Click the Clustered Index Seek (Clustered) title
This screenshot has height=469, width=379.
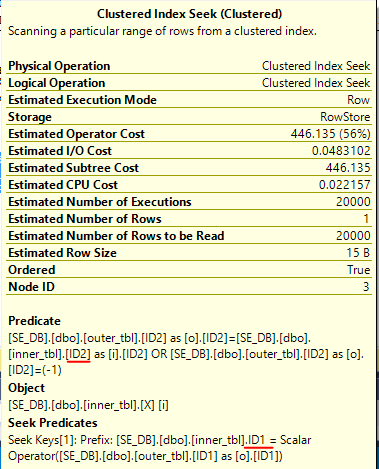[x=189, y=14]
